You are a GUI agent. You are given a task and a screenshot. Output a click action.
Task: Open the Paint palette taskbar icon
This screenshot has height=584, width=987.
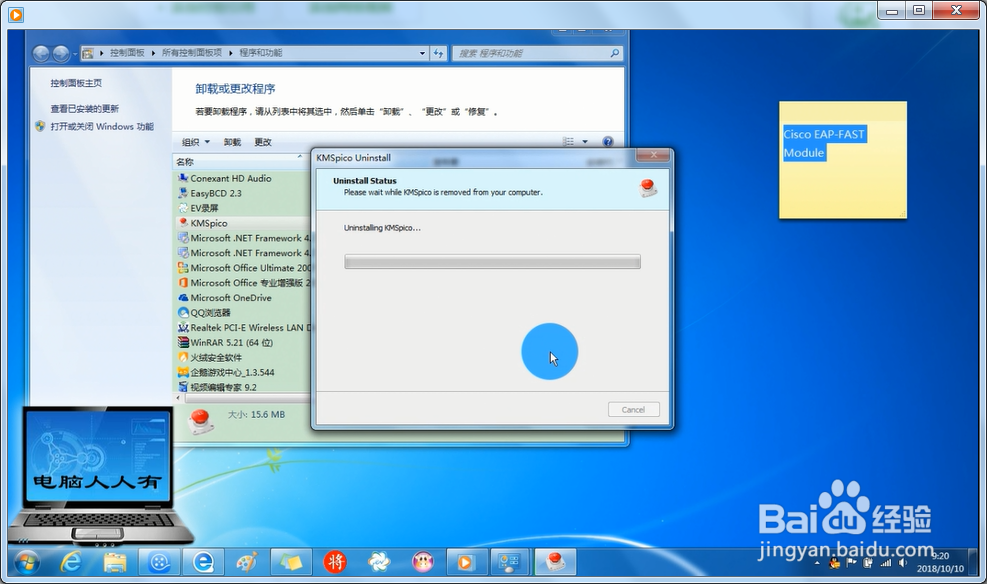247,562
